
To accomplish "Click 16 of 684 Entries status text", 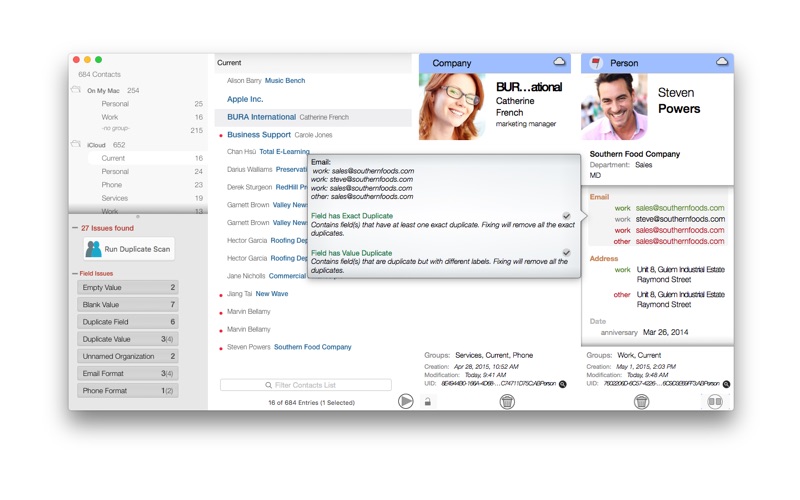I will (311, 403).
